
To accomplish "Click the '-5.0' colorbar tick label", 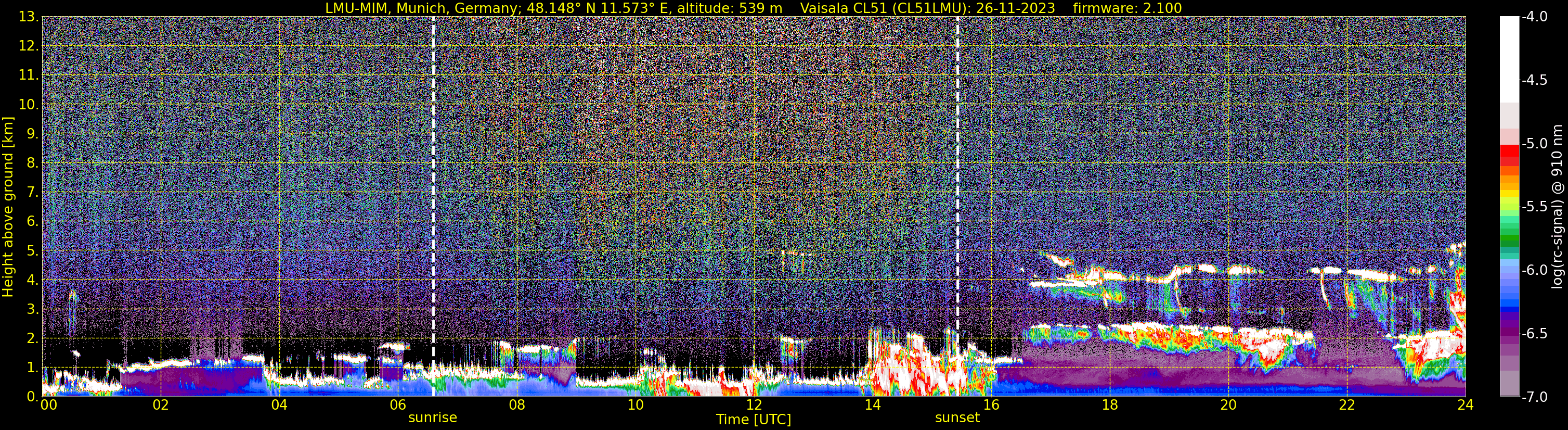I will [x=1534, y=144].
